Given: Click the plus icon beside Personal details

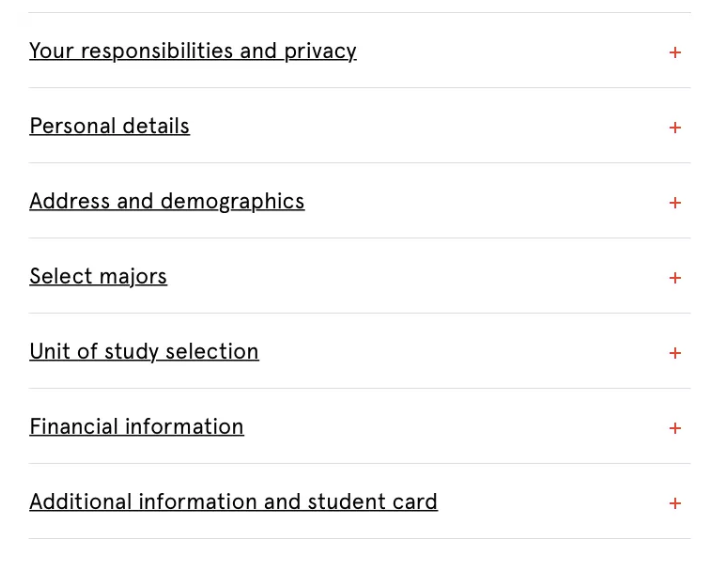Looking at the screenshot, I should [675, 127].
